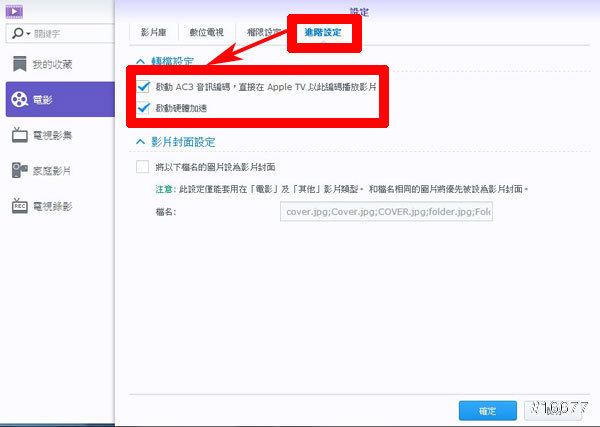Open the search filter dropdown arrow

click(x=24, y=34)
